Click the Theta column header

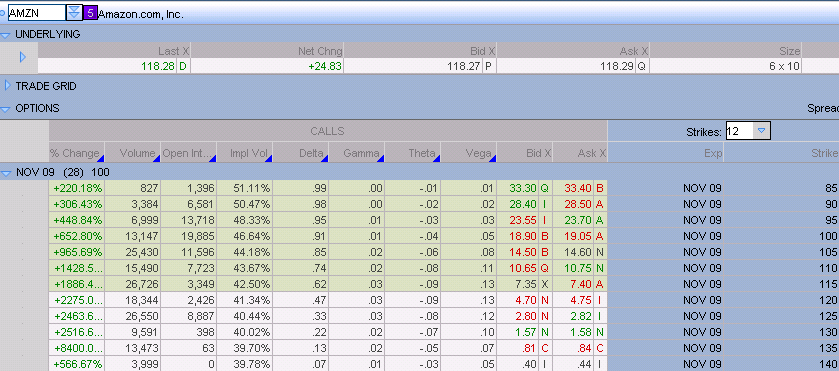(x=413, y=154)
